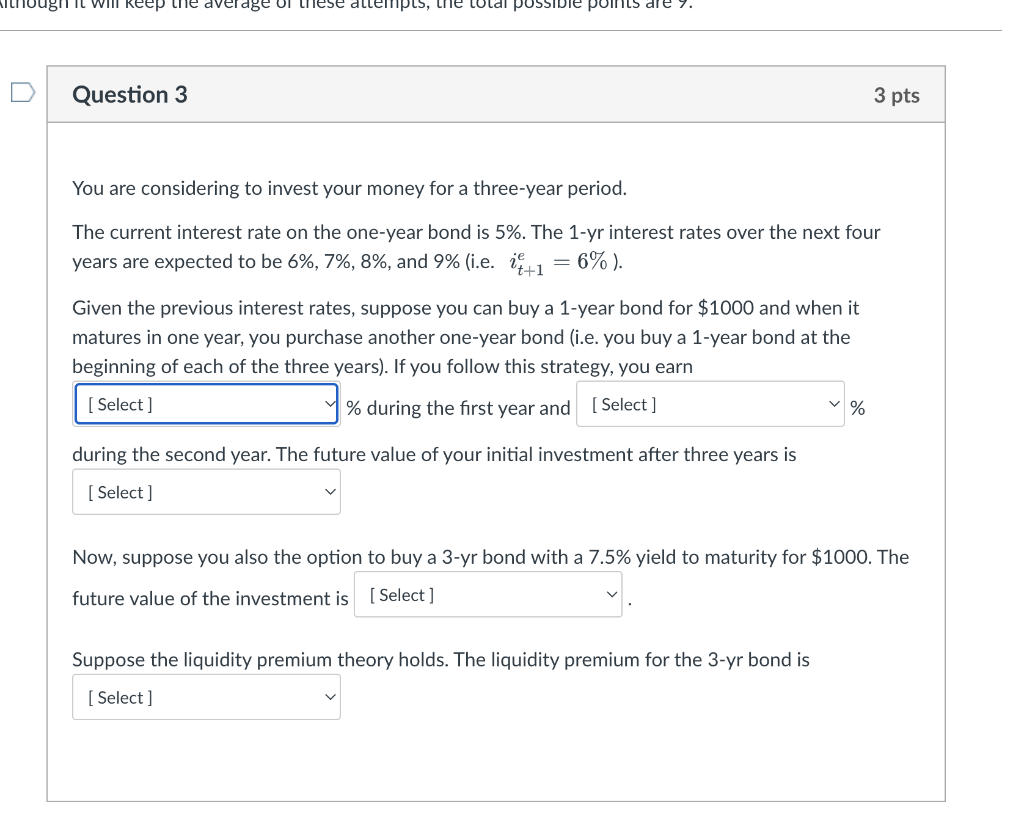
Task: Expand the future value after three years dropdown
Action: 205,491
